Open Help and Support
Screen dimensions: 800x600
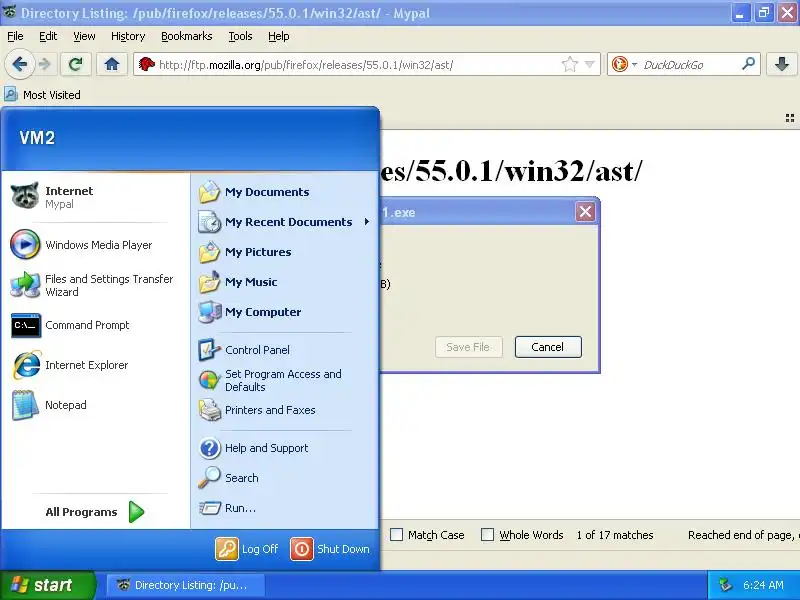tap(285, 448)
